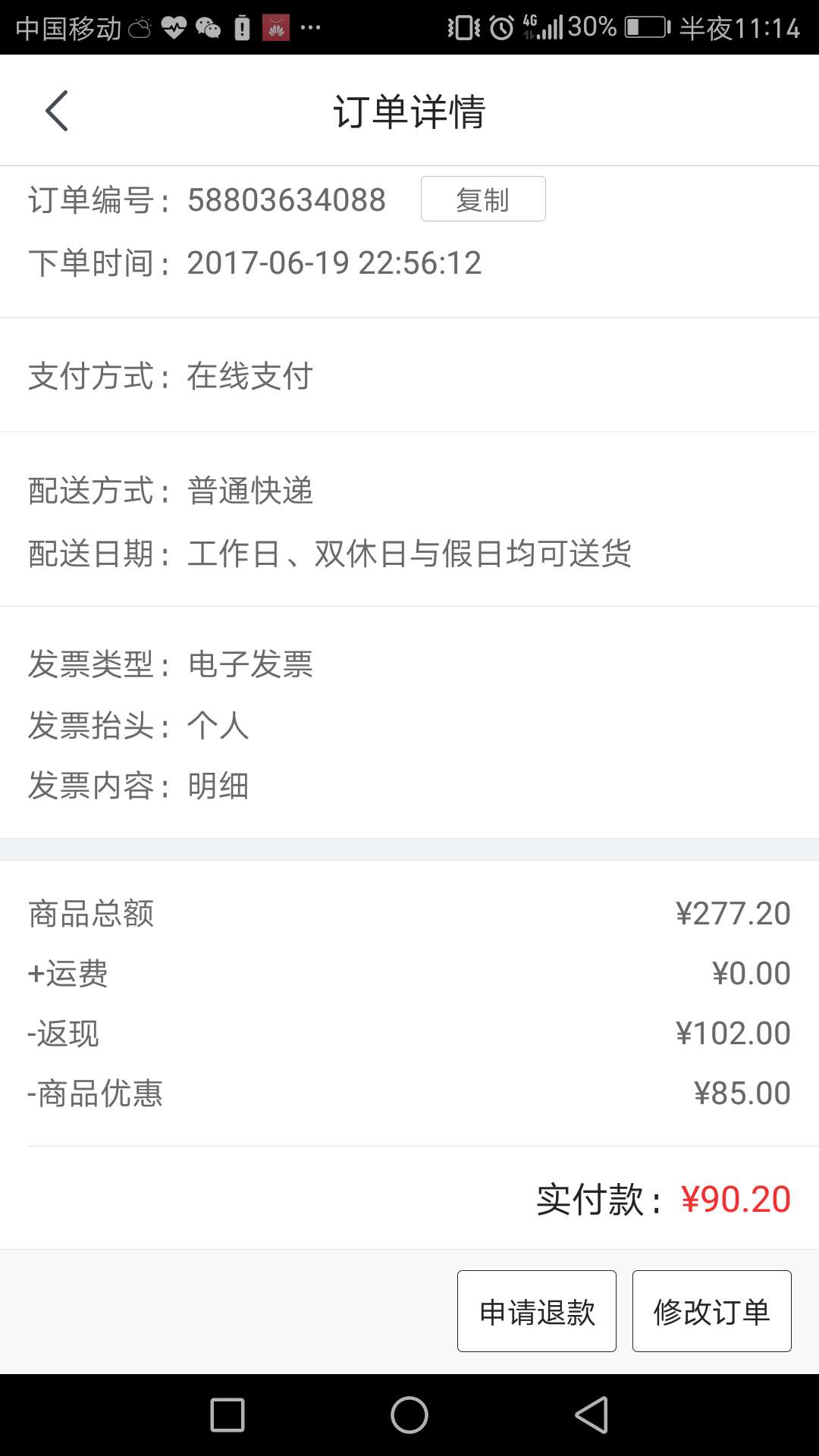Tap the 支付方式 在线支付 row
Screen dimensions: 819x1456
409,375
